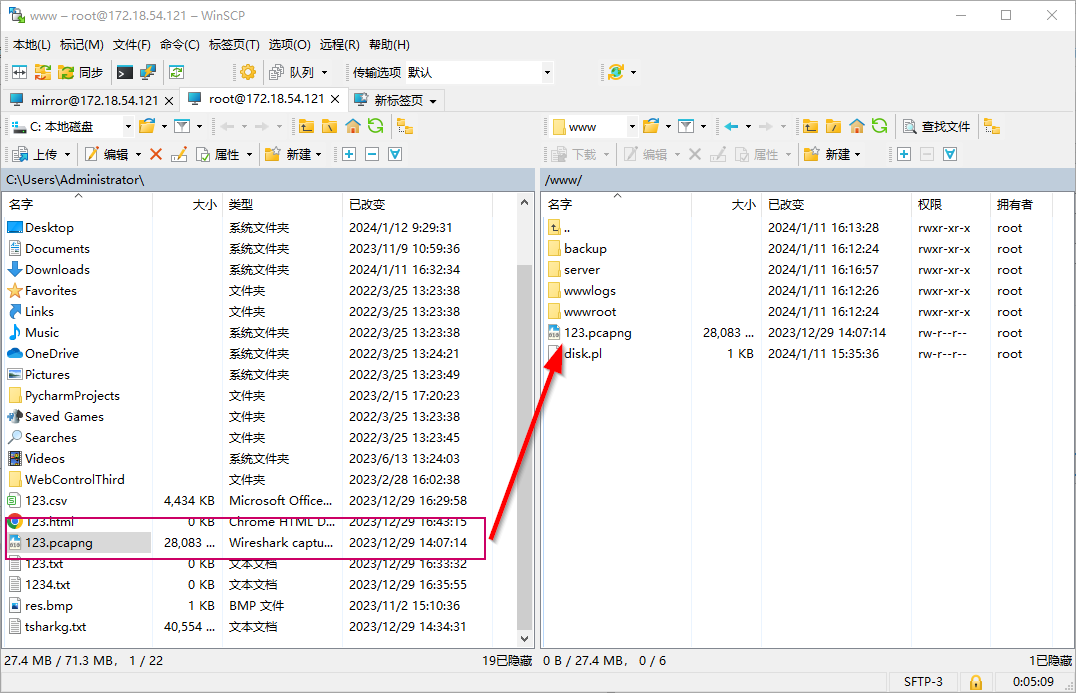Refresh the remote directory listing
The height and width of the screenshot is (693, 1076).
click(879, 126)
